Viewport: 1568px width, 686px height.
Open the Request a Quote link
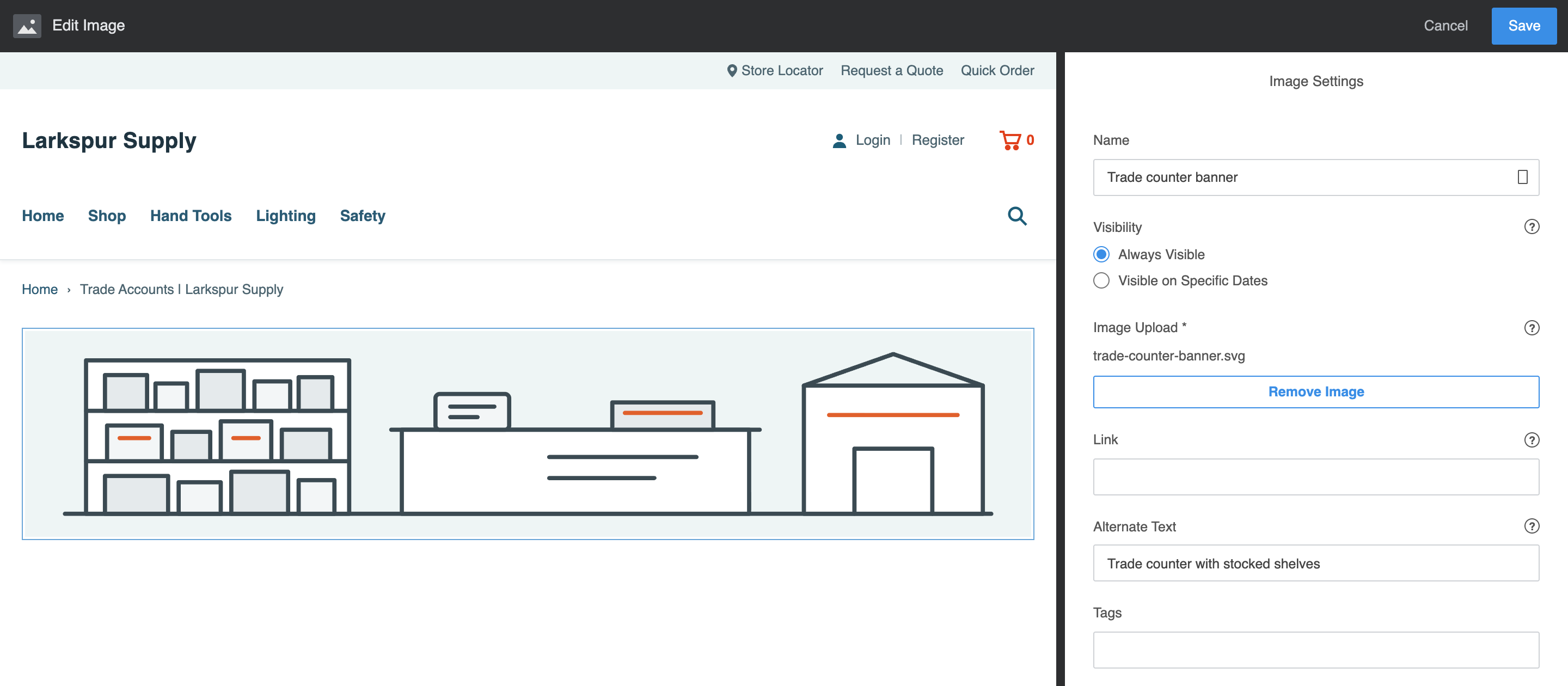click(891, 71)
